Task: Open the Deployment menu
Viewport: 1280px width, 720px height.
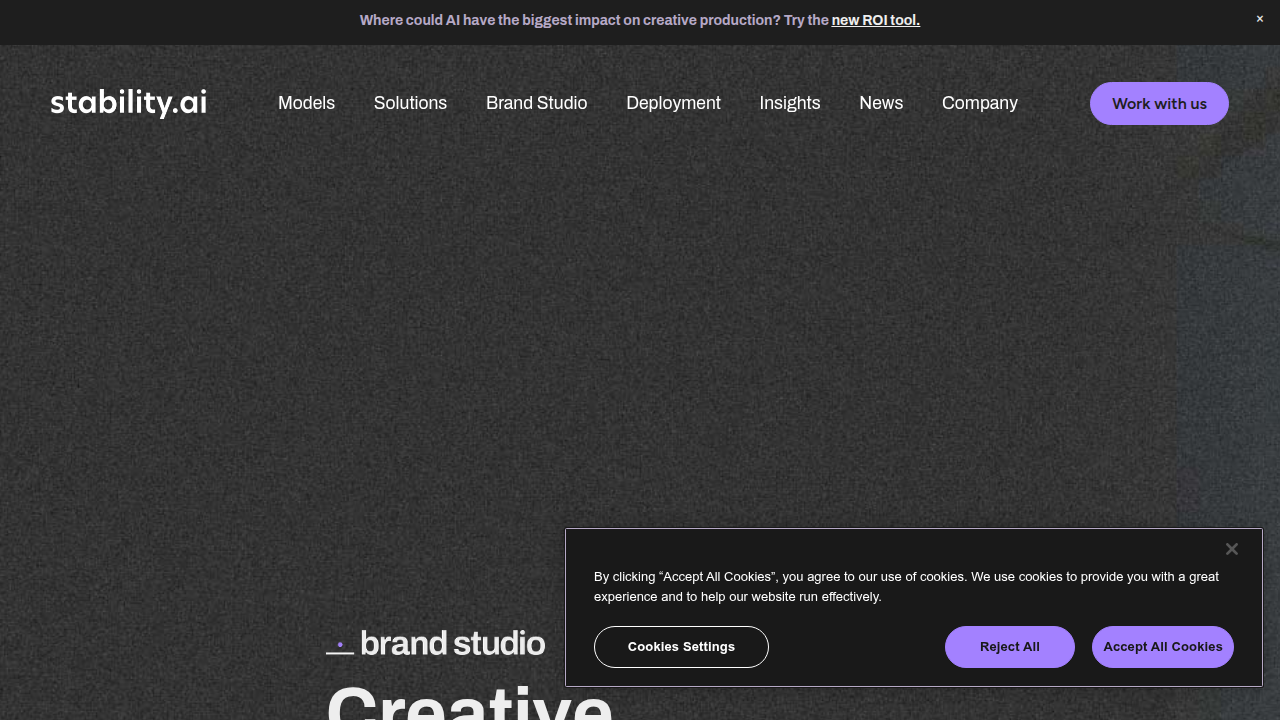Action: pyautogui.click(x=673, y=103)
